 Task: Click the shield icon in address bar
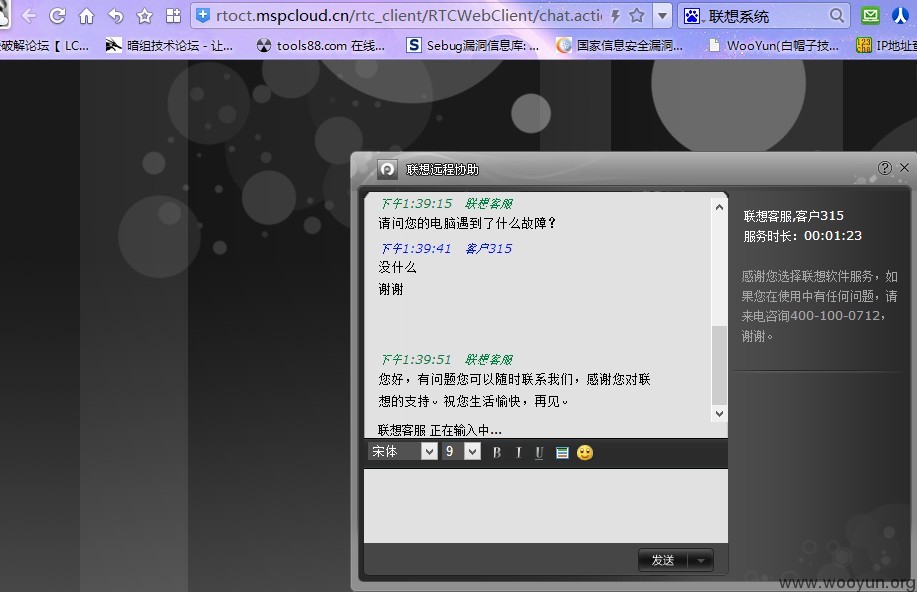[x=203, y=16]
